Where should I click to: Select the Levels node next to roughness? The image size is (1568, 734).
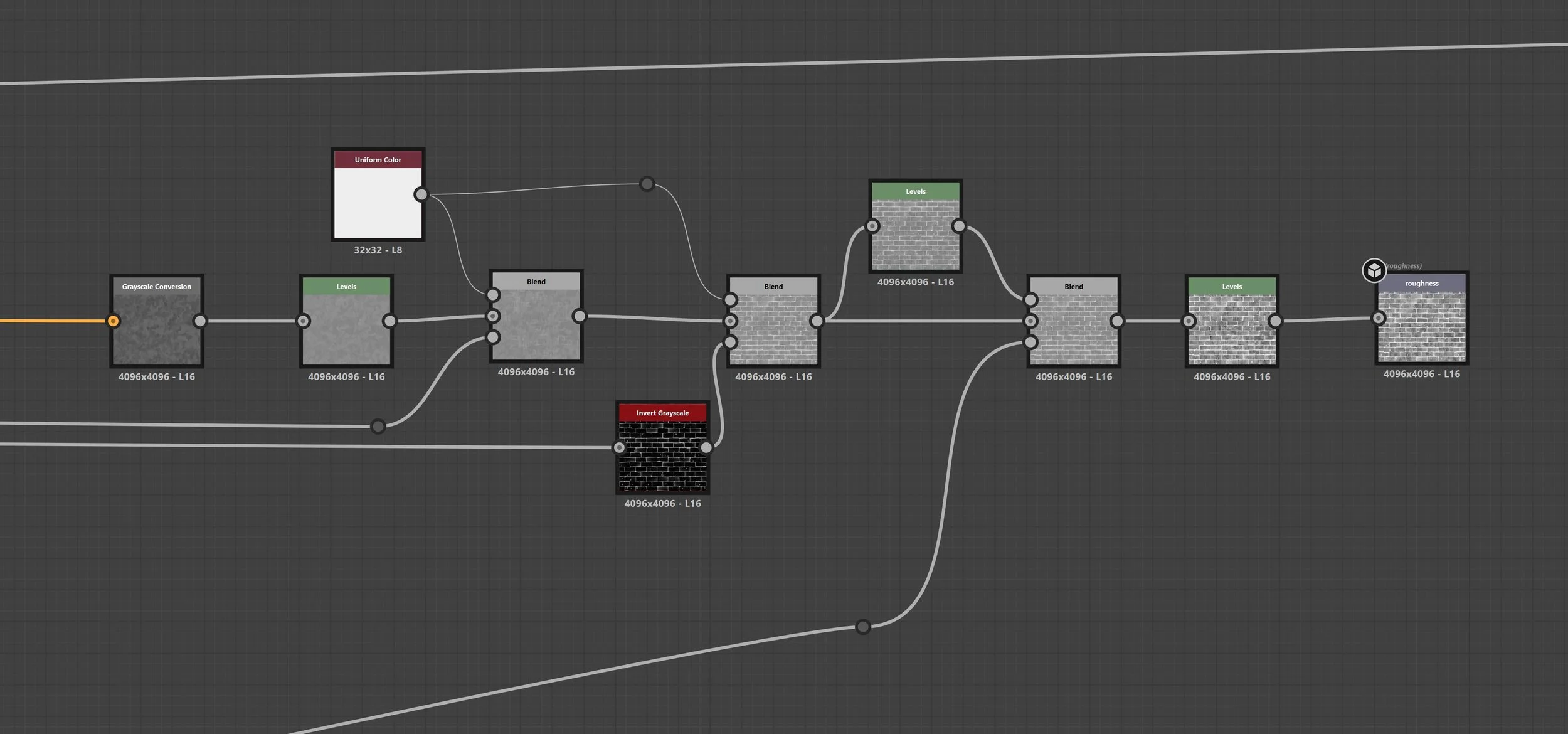1231,329
